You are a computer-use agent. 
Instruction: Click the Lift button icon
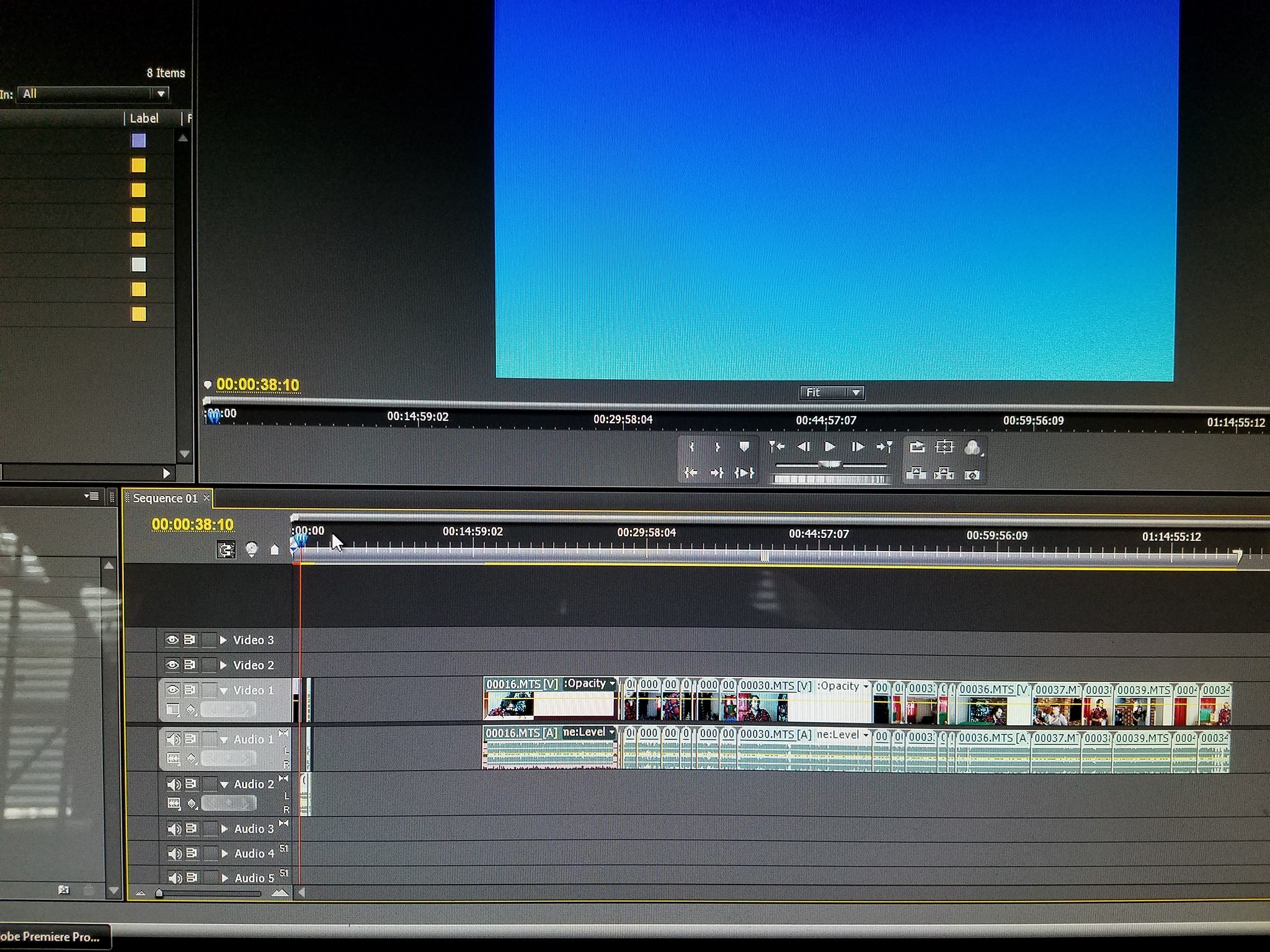[x=916, y=474]
